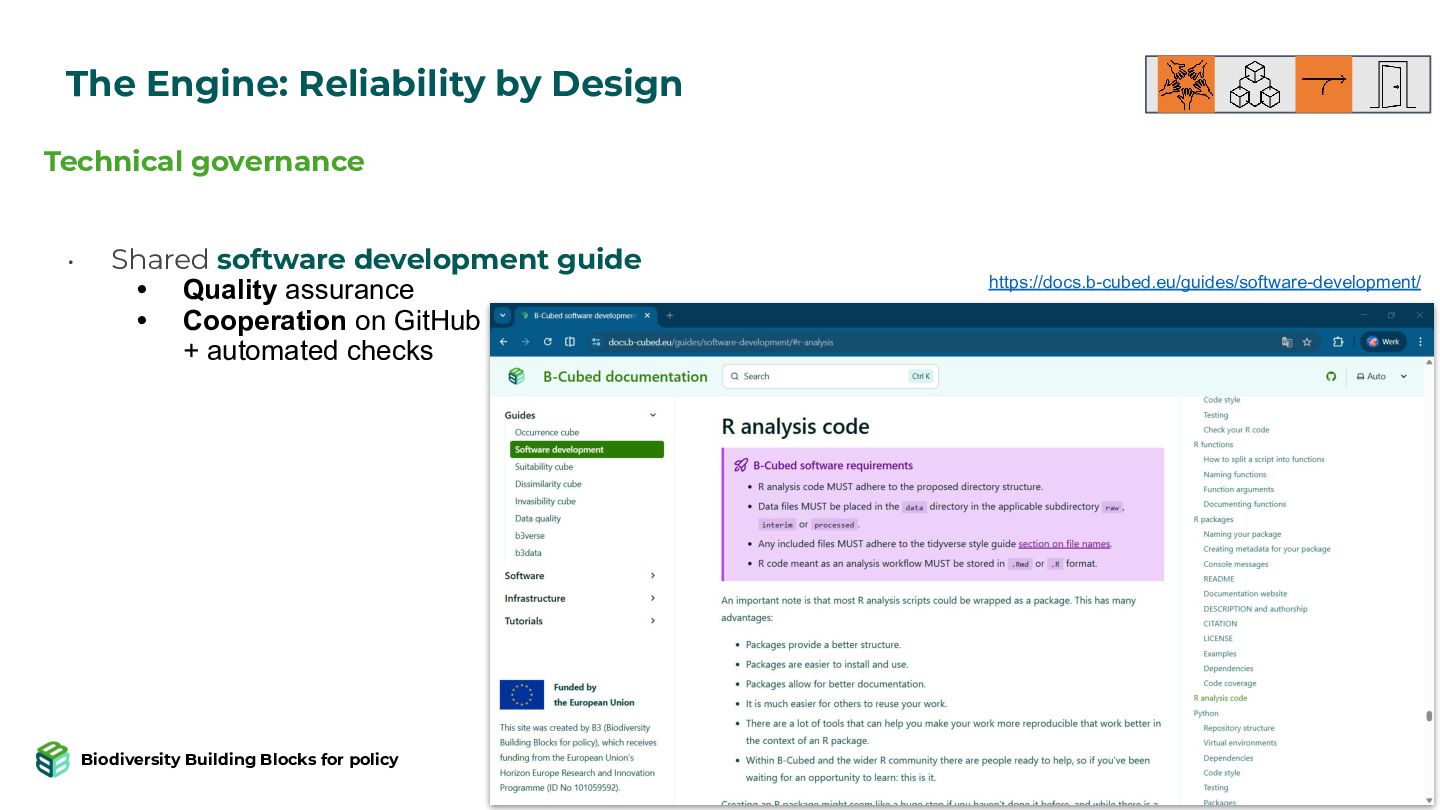
Task: Open the tab search dropdown arrow
Action: pyautogui.click(x=503, y=315)
